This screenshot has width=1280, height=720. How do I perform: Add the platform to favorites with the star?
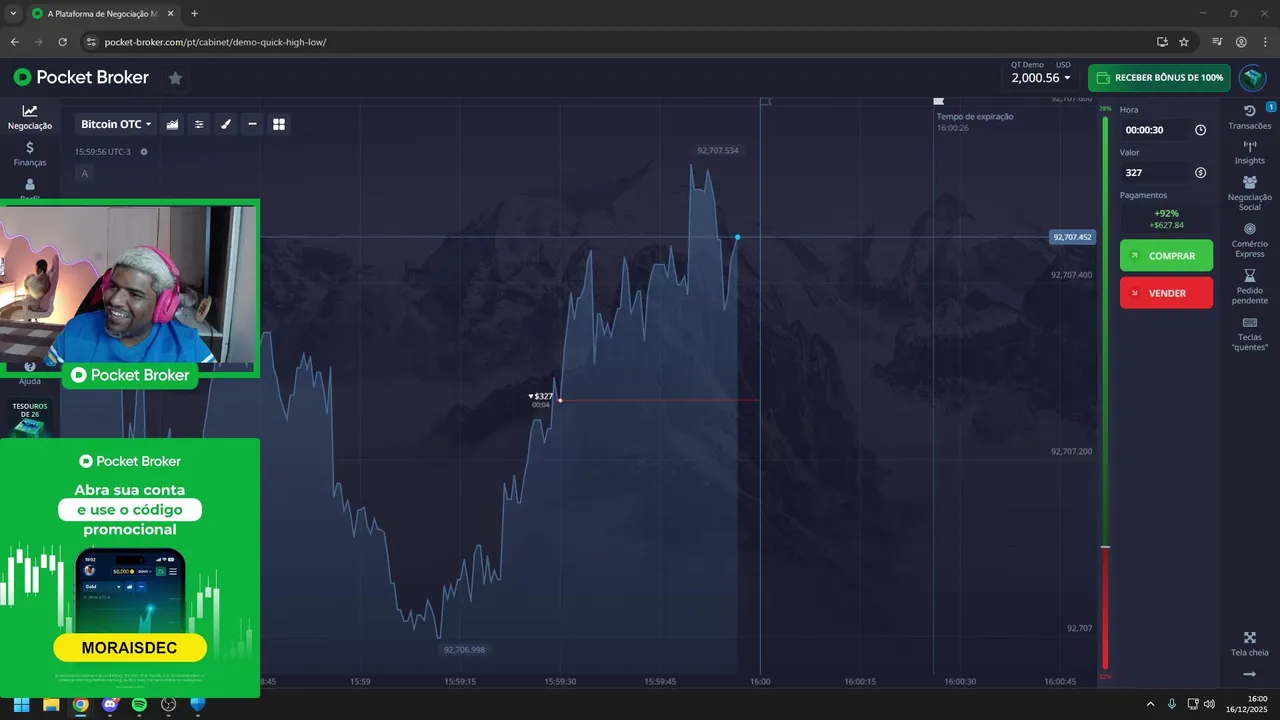[175, 78]
